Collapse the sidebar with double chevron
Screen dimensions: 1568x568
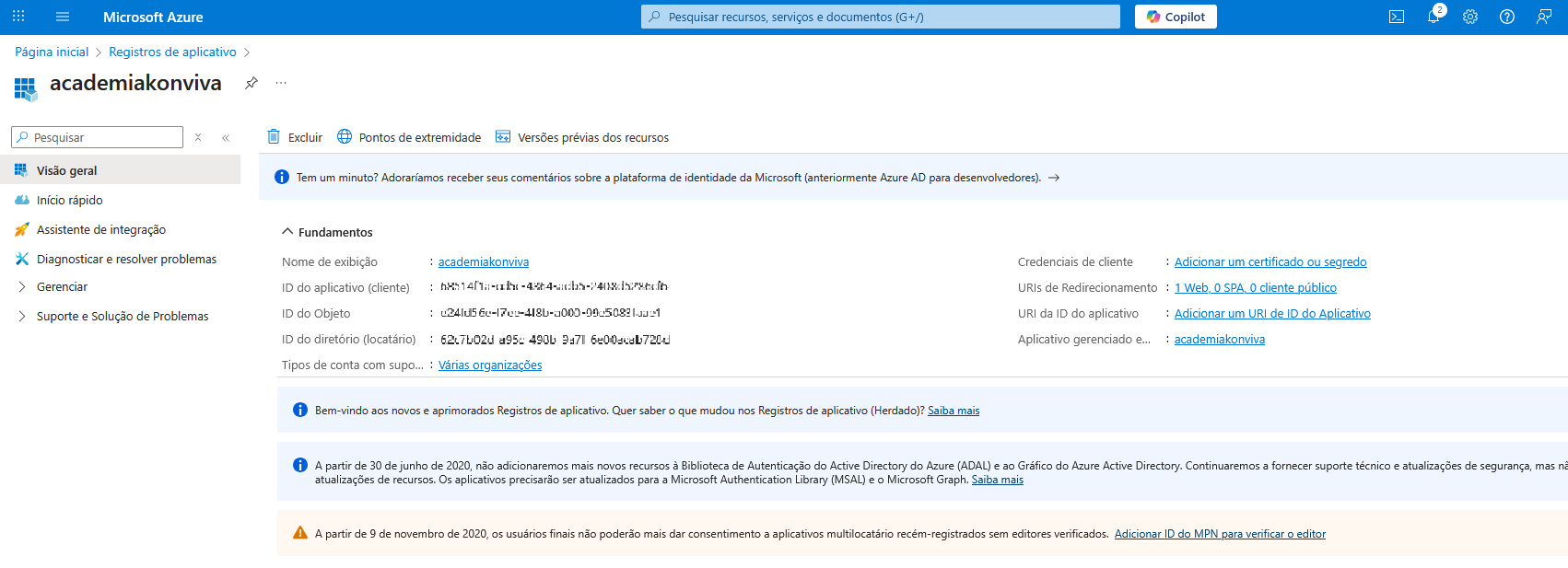pos(226,137)
